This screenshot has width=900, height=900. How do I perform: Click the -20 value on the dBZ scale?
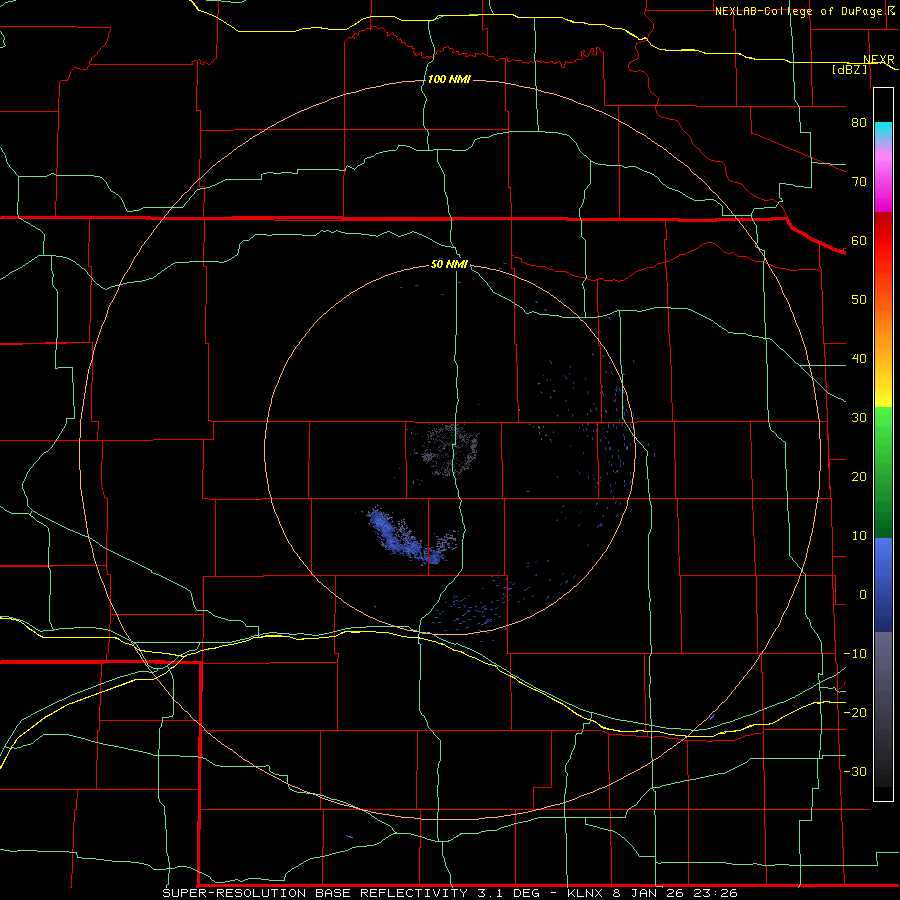(855, 712)
